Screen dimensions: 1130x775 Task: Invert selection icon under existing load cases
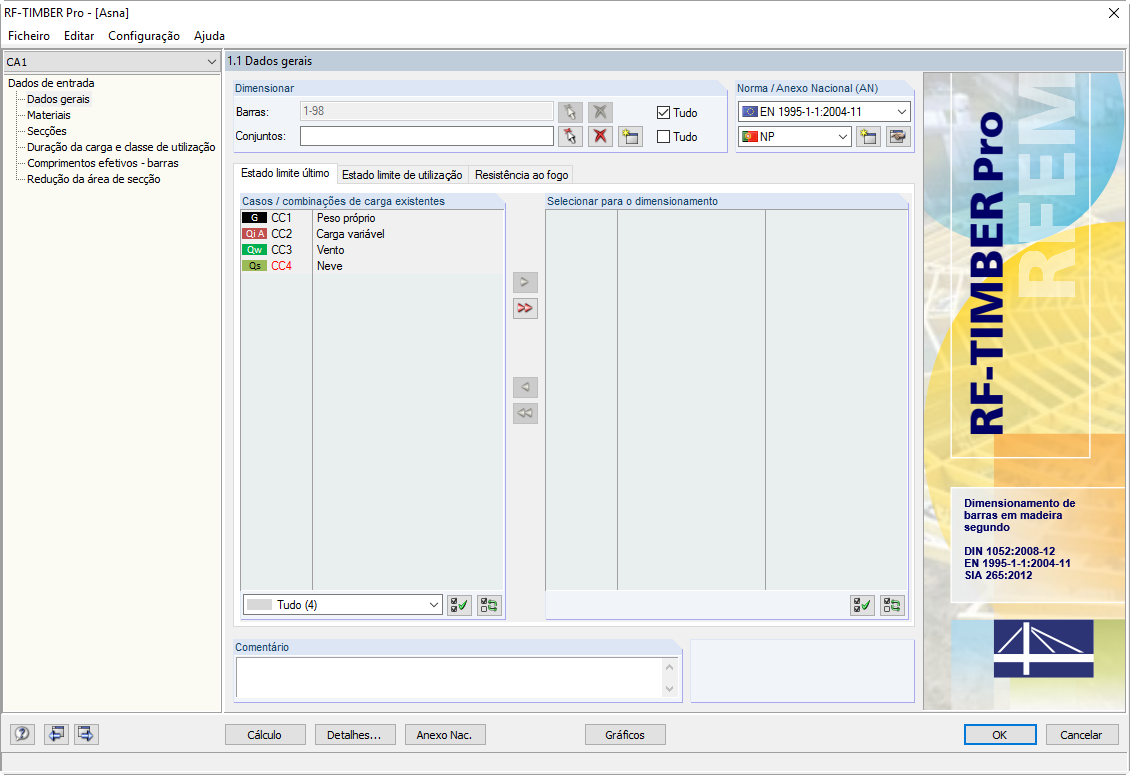[489, 606]
